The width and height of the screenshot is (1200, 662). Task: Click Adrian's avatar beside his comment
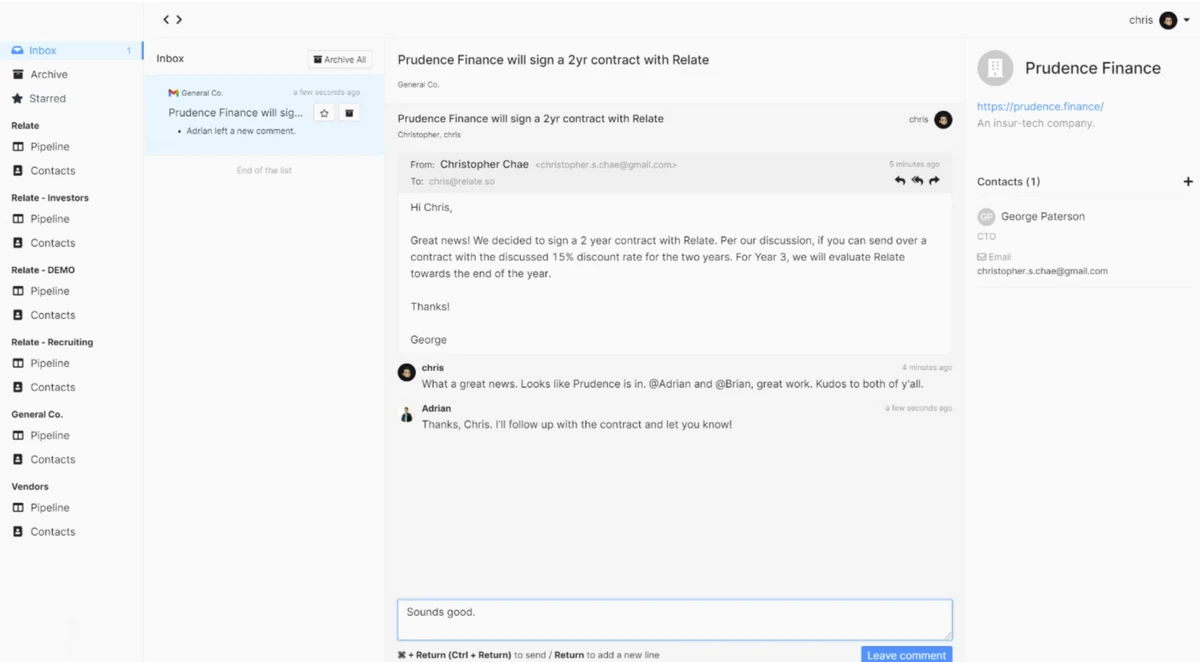point(406,414)
